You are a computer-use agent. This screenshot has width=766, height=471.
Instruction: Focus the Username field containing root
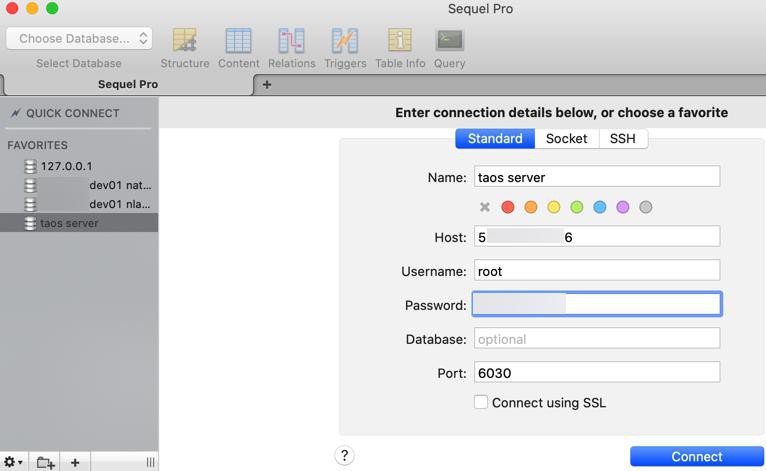597,270
